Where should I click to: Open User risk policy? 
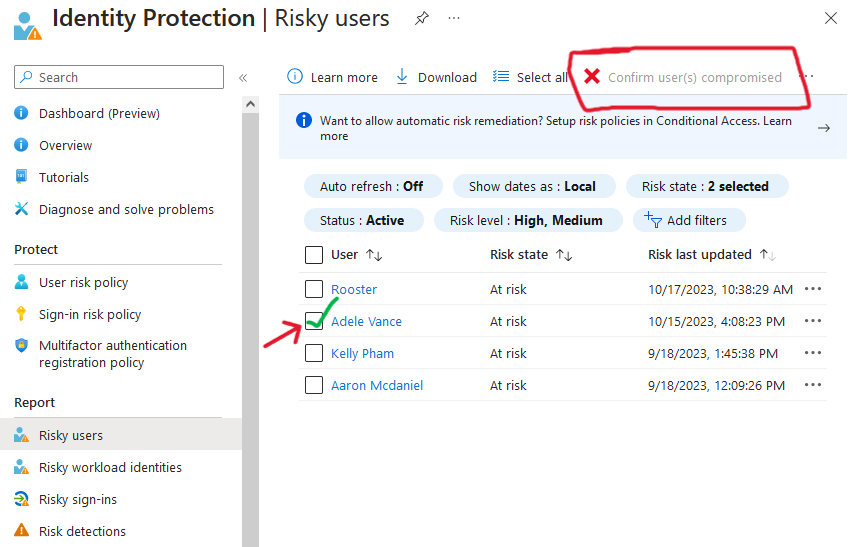pos(83,282)
